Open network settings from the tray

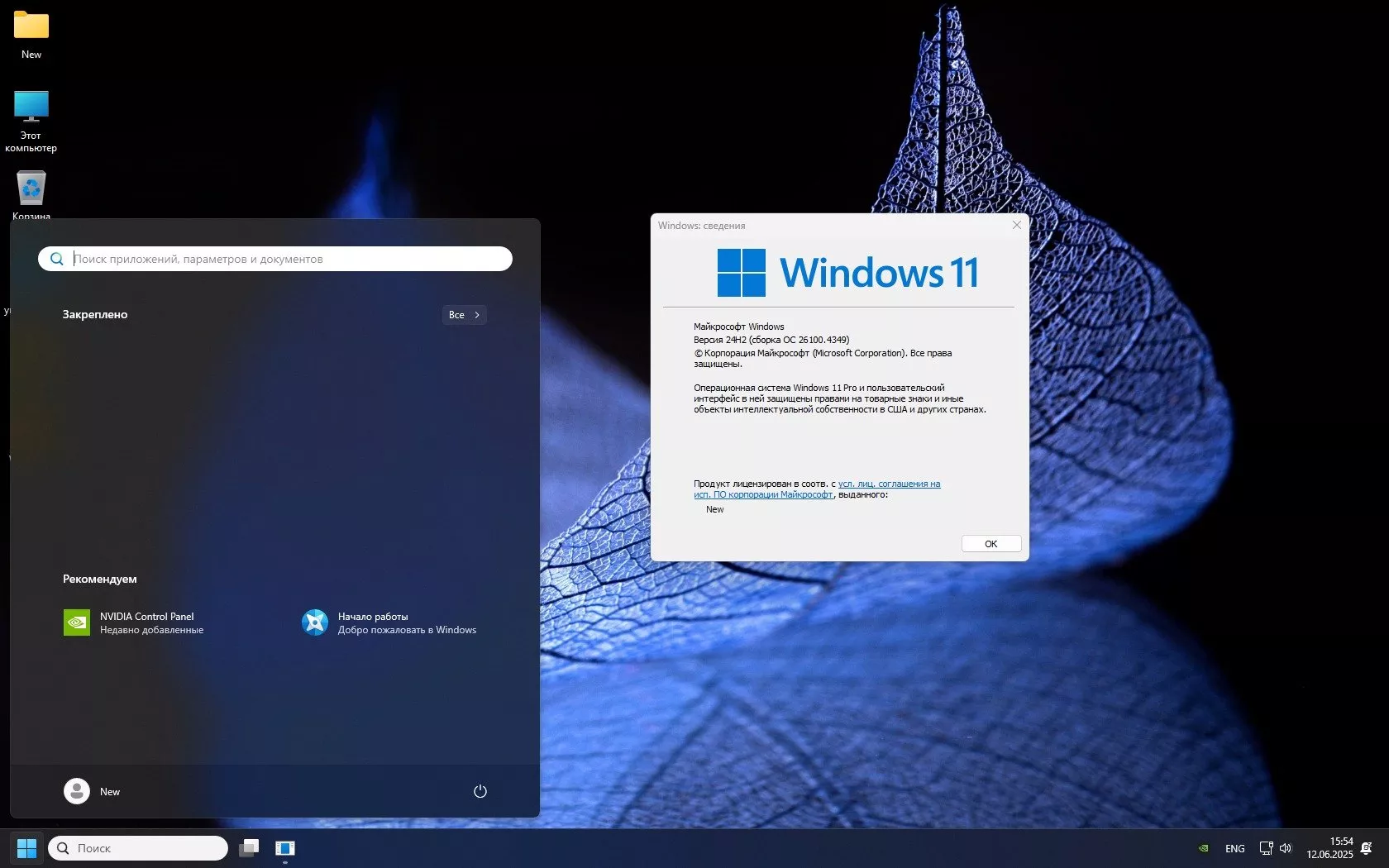1266,848
